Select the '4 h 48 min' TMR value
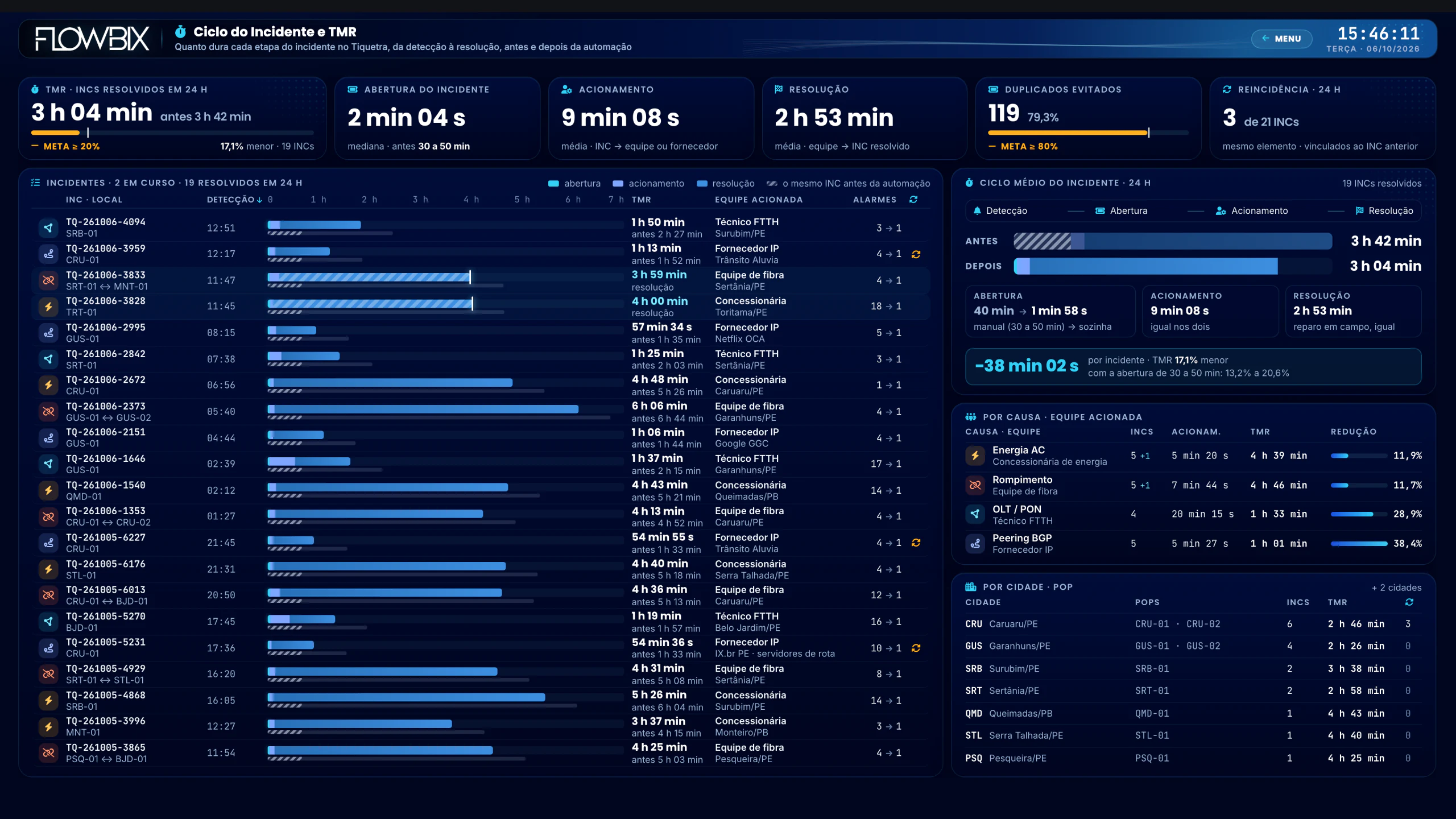Screen dimensions: 1456x819 [x=660, y=379]
